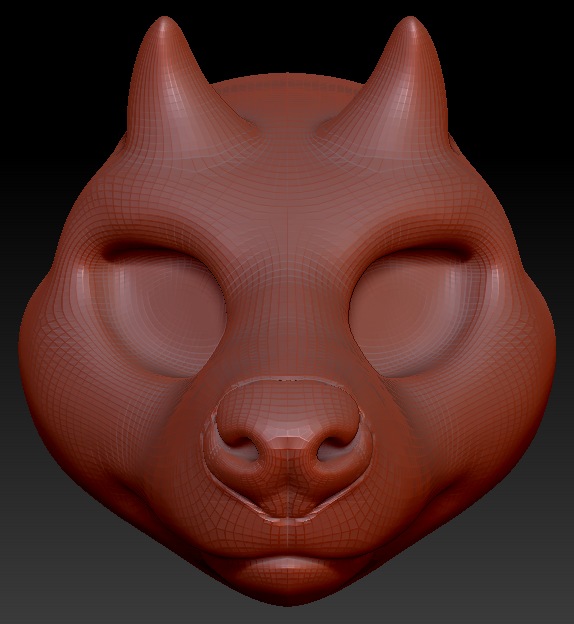Click the tip of the right horn

pos(410,23)
